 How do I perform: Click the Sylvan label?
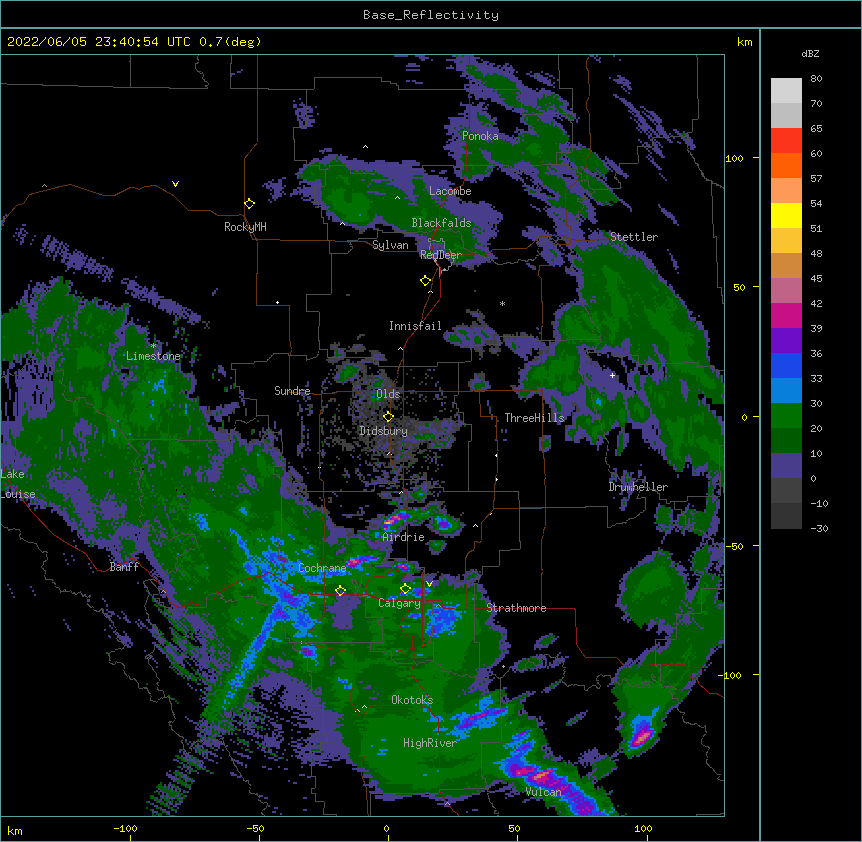click(x=390, y=245)
